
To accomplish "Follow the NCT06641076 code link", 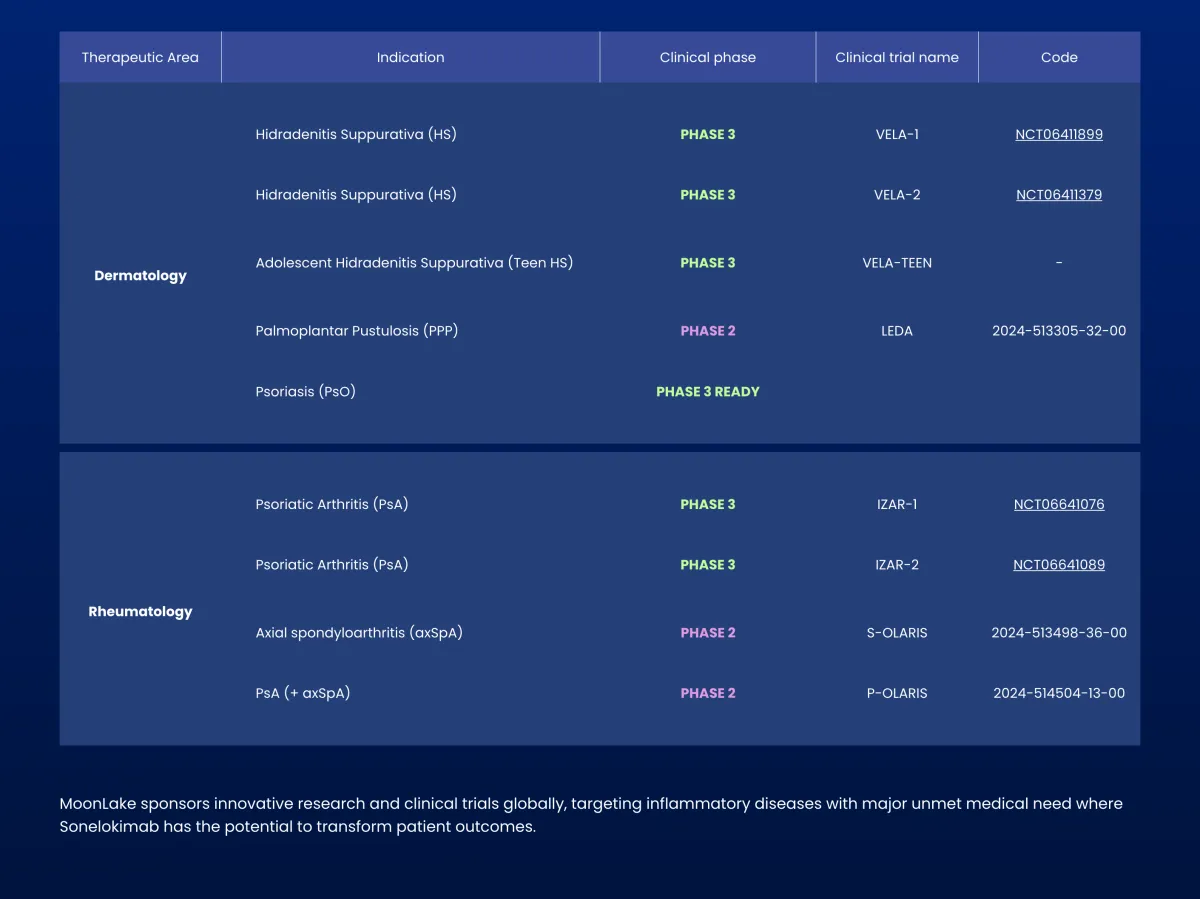I will 1058,504.
